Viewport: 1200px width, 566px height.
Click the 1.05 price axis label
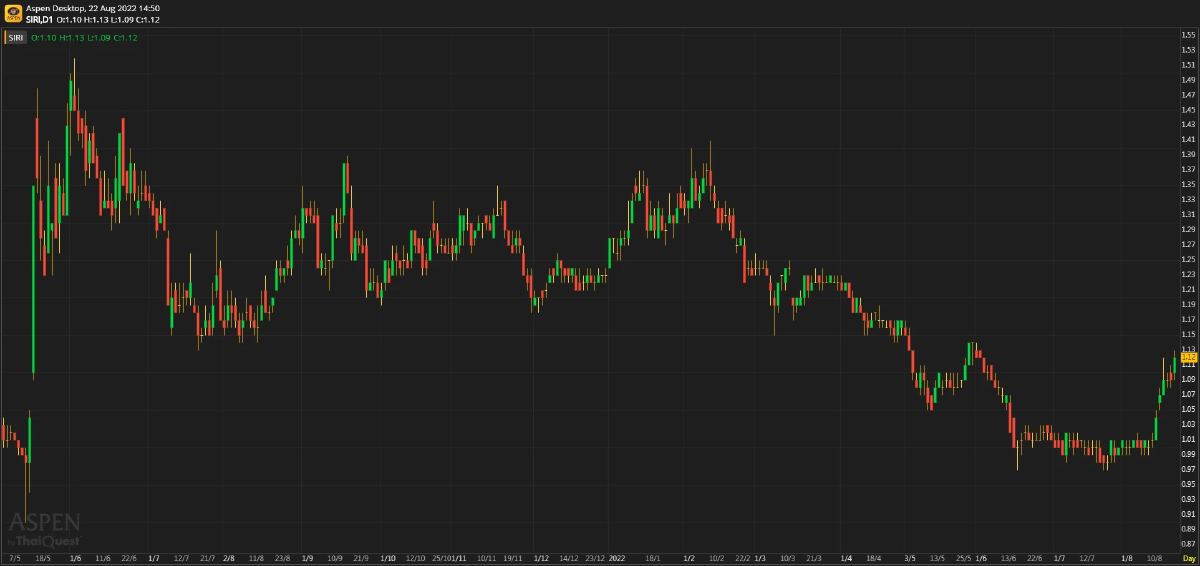point(1188,409)
